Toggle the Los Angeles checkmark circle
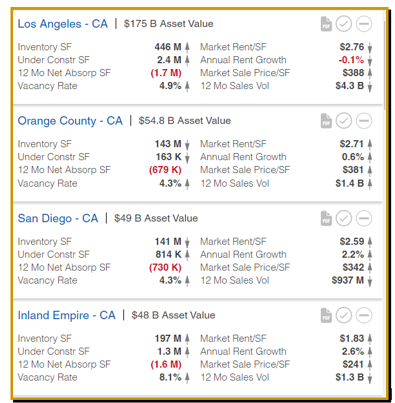395x403 pixels. click(x=344, y=24)
